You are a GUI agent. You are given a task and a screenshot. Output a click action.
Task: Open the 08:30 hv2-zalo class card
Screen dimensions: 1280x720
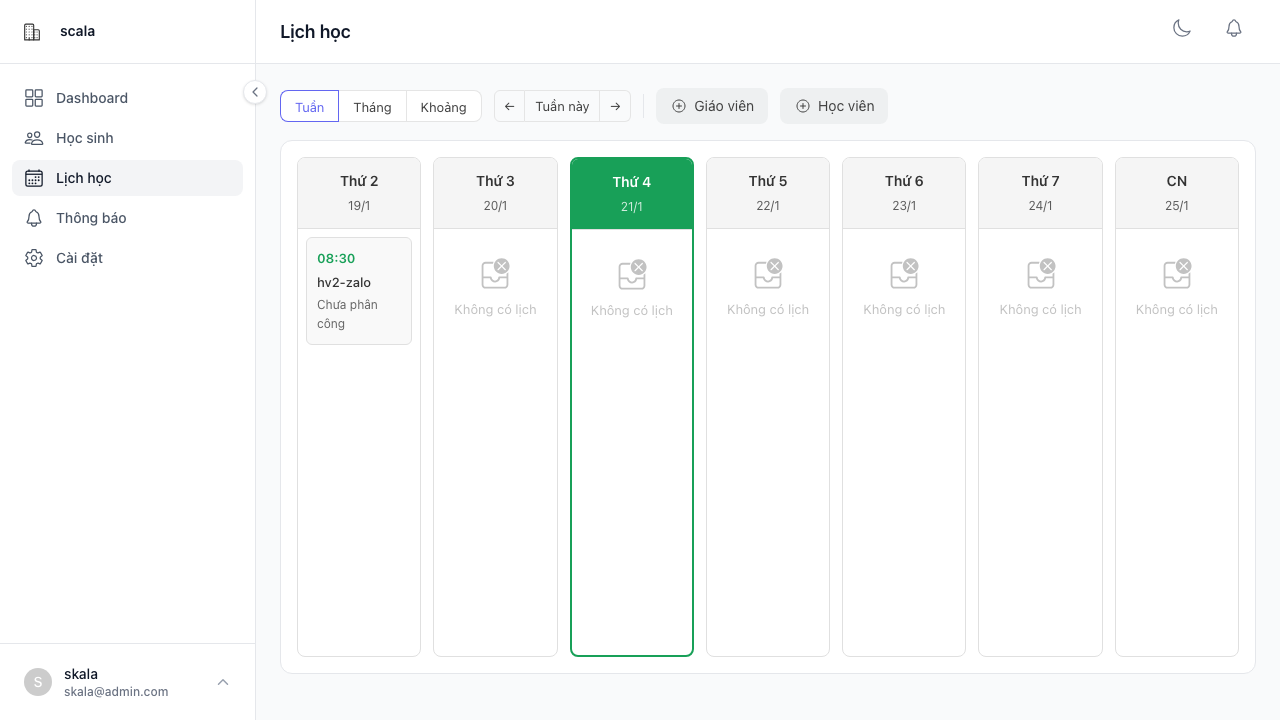[359, 291]
